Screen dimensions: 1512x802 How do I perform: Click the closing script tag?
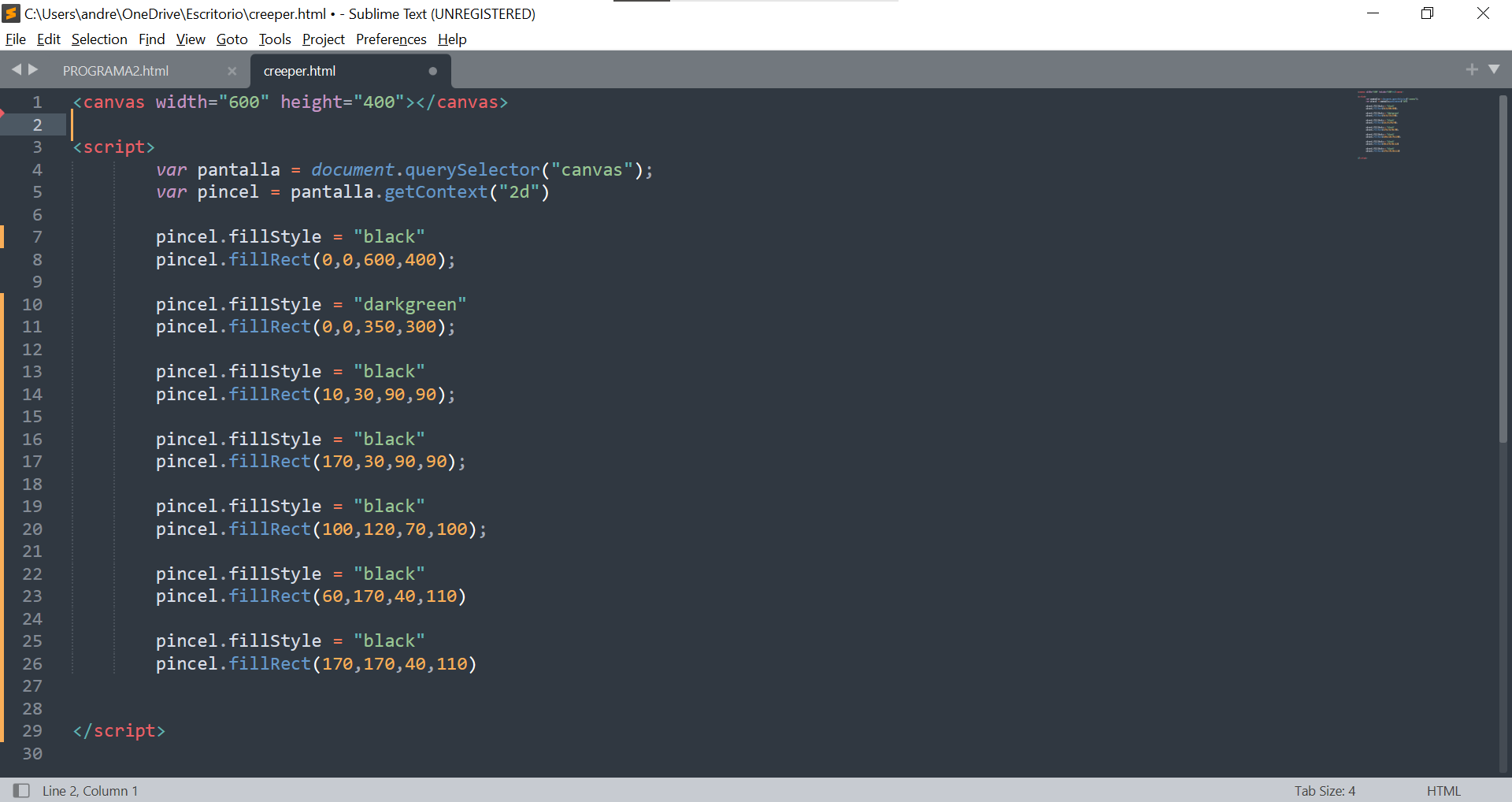point(119,731)
